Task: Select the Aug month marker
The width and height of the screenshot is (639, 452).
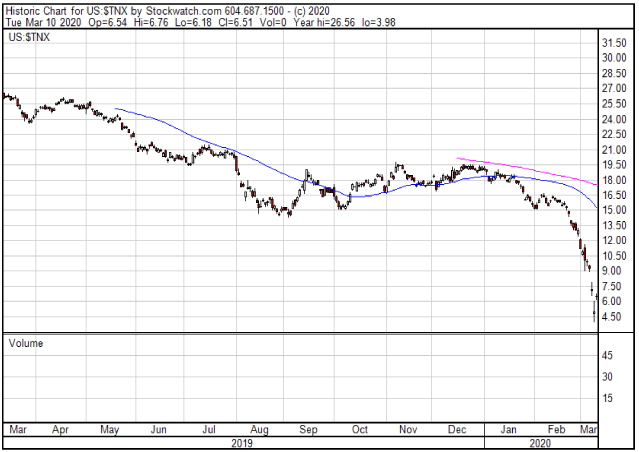Action: 259,429
